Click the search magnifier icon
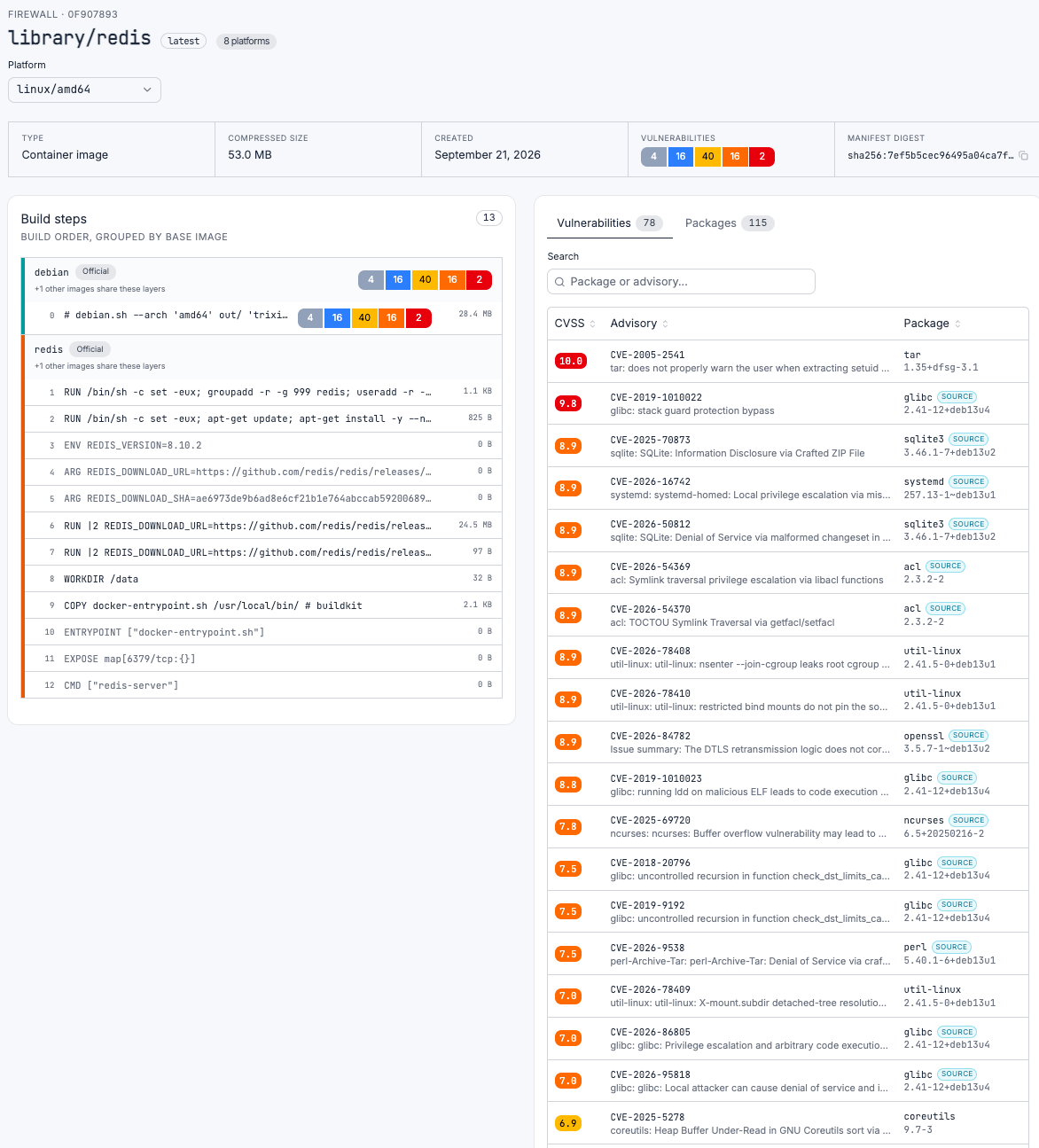The image size is (1039, 1148). 559,282
